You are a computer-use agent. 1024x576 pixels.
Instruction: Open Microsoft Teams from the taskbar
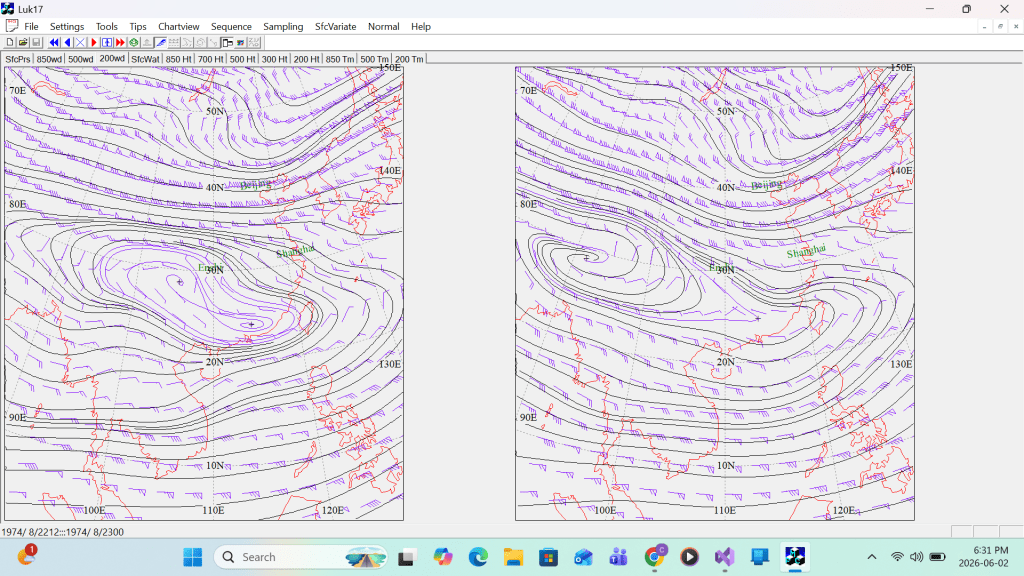618,557
